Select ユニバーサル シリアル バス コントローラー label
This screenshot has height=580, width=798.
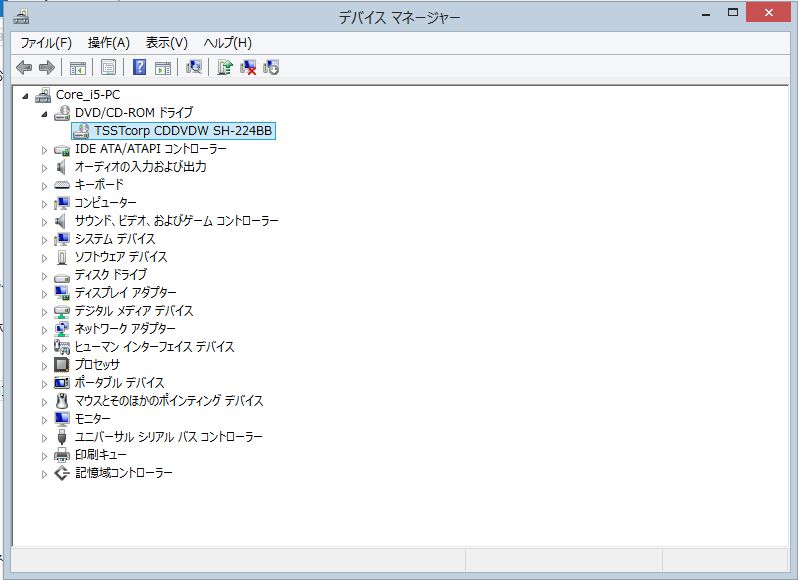point(168,437)
